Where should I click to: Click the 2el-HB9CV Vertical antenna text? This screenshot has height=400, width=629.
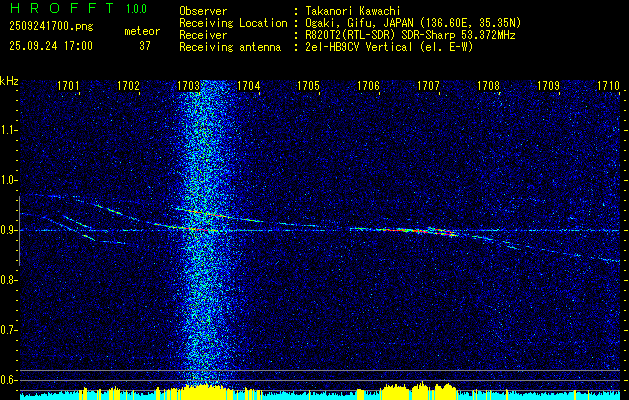pyautogui.click(x=389, y=47)
